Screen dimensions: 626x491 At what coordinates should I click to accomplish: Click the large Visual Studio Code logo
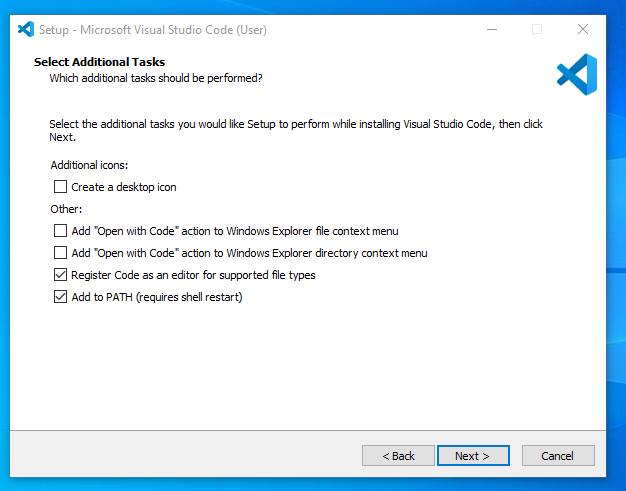(x=577, y=75)
